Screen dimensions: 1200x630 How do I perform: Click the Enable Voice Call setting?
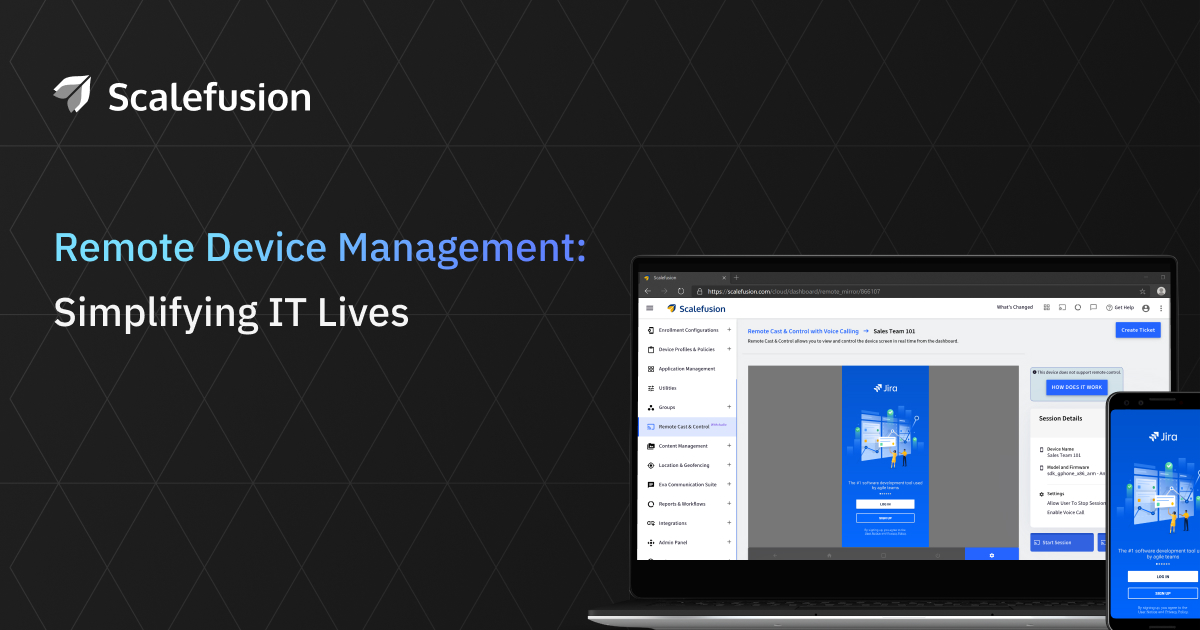pyautogui.click(x=1067, y=511)
